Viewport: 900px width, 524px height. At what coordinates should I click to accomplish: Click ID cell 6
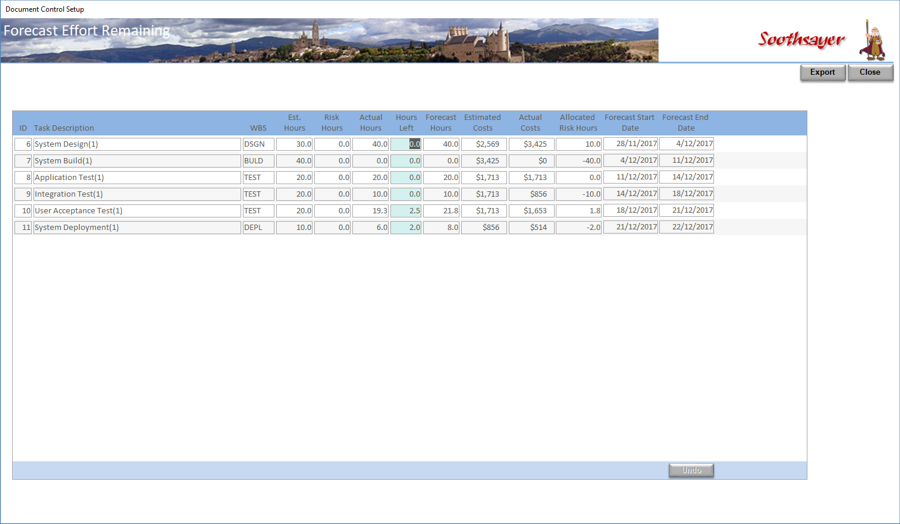tap(23, 144)
